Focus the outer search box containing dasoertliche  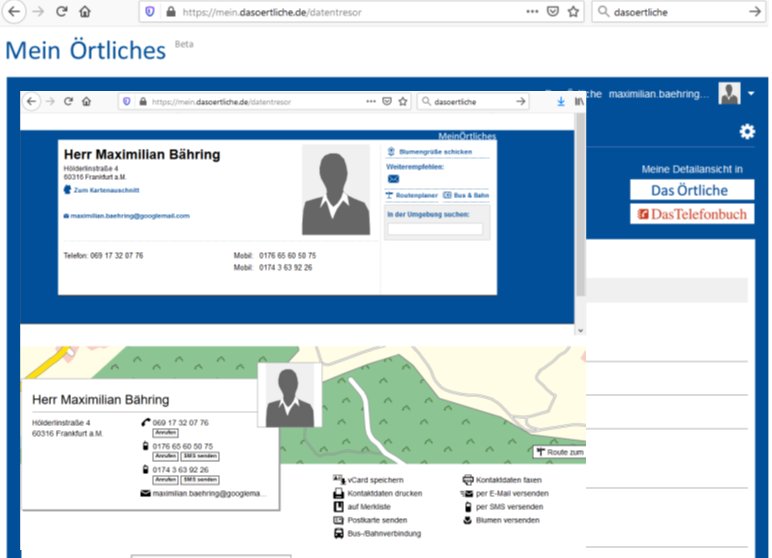677,12
